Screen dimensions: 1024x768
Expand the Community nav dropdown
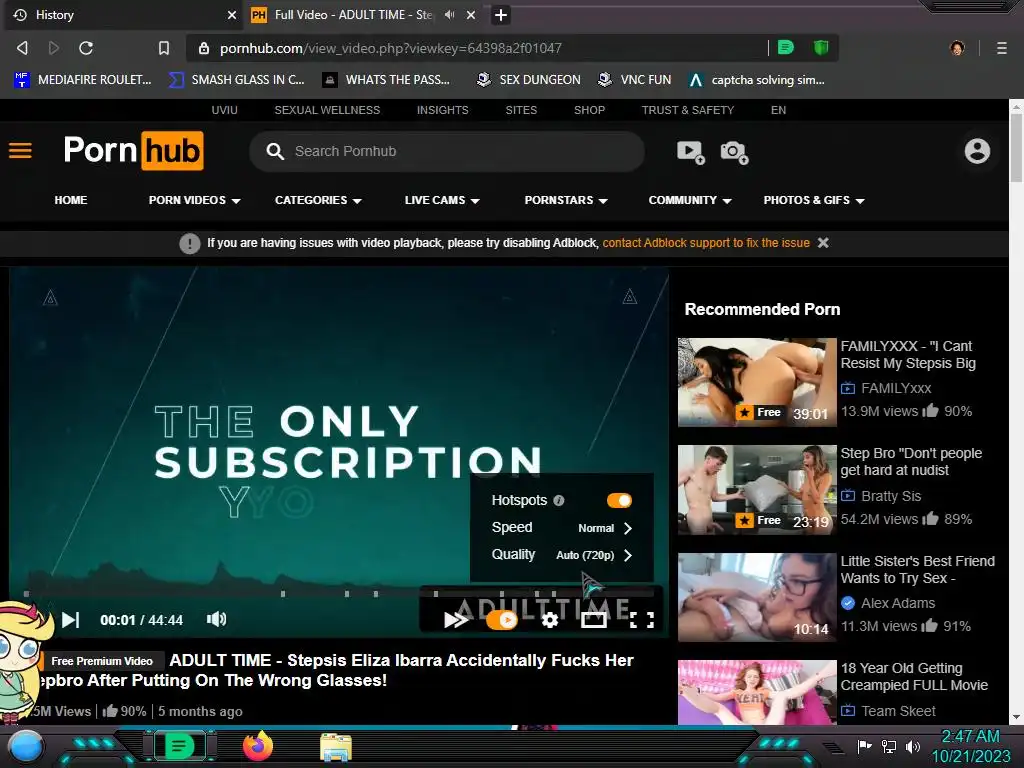point(690,200)
